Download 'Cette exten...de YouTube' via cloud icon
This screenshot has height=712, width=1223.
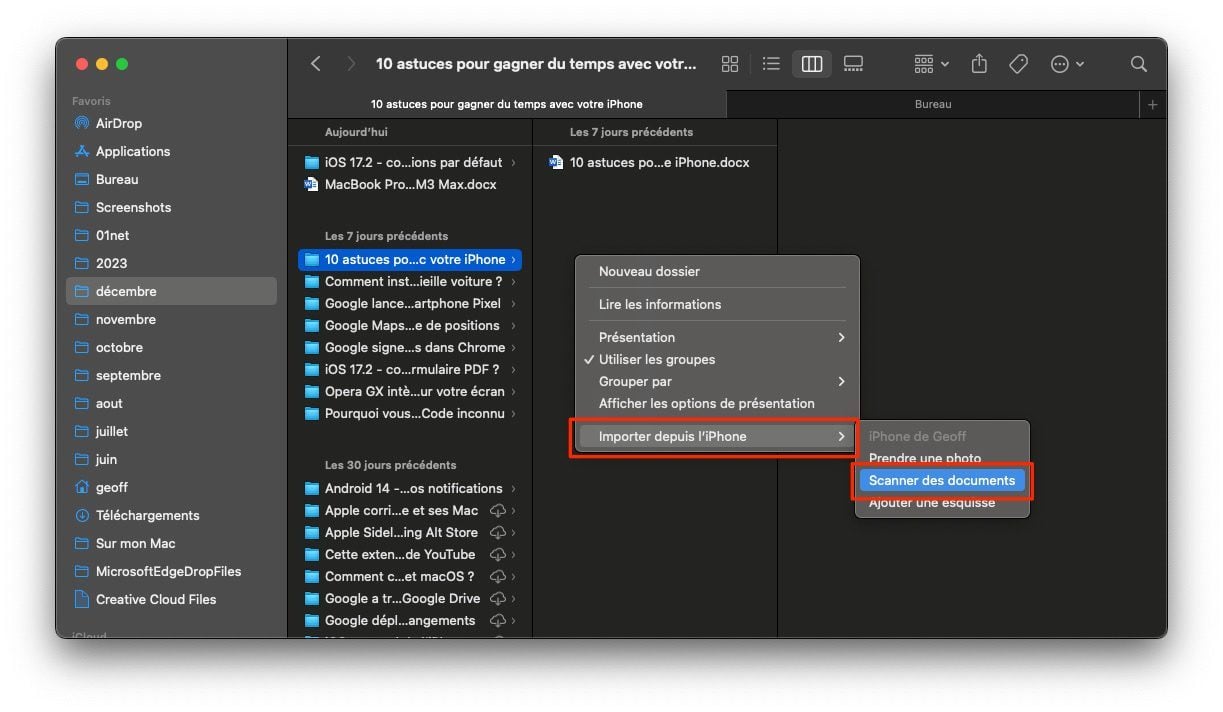497,554
